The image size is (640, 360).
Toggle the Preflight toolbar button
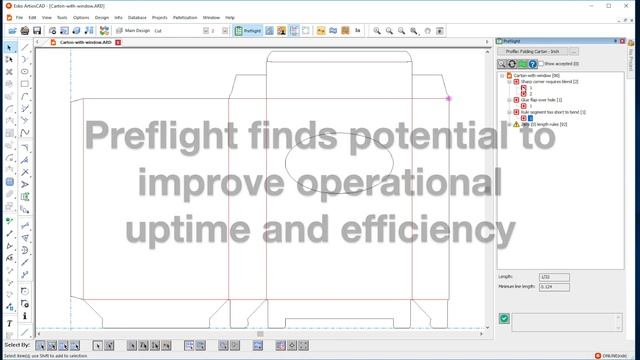point(248,31)
